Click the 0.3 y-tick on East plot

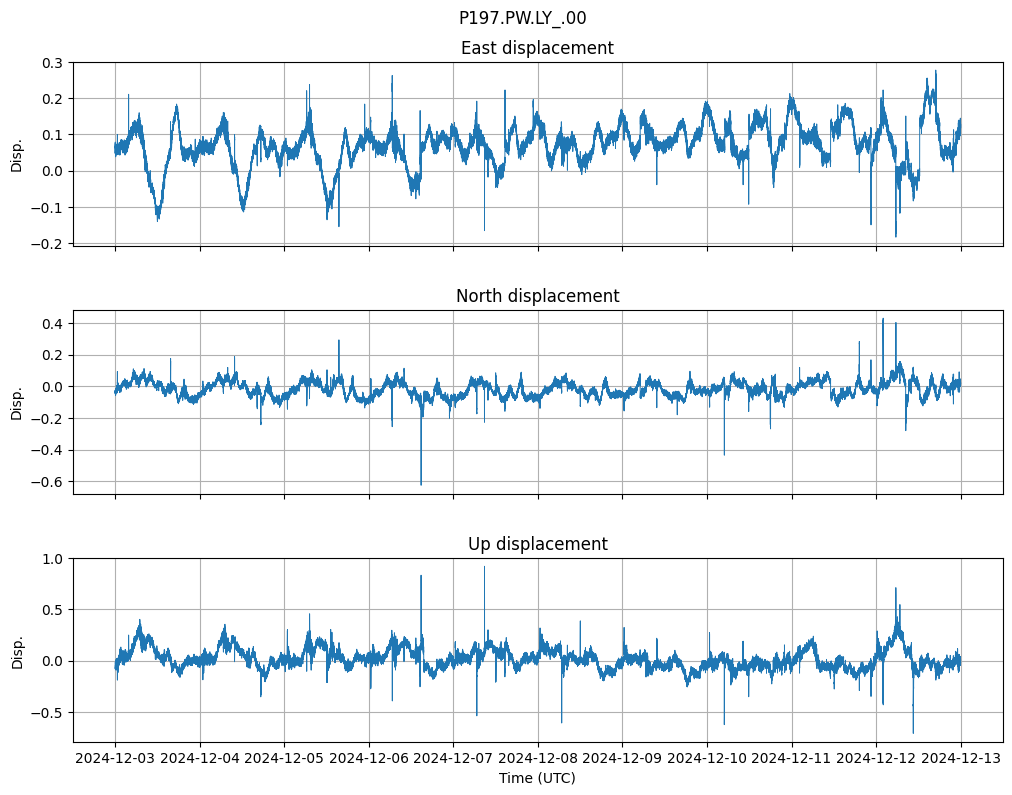[x=52, y=63]
